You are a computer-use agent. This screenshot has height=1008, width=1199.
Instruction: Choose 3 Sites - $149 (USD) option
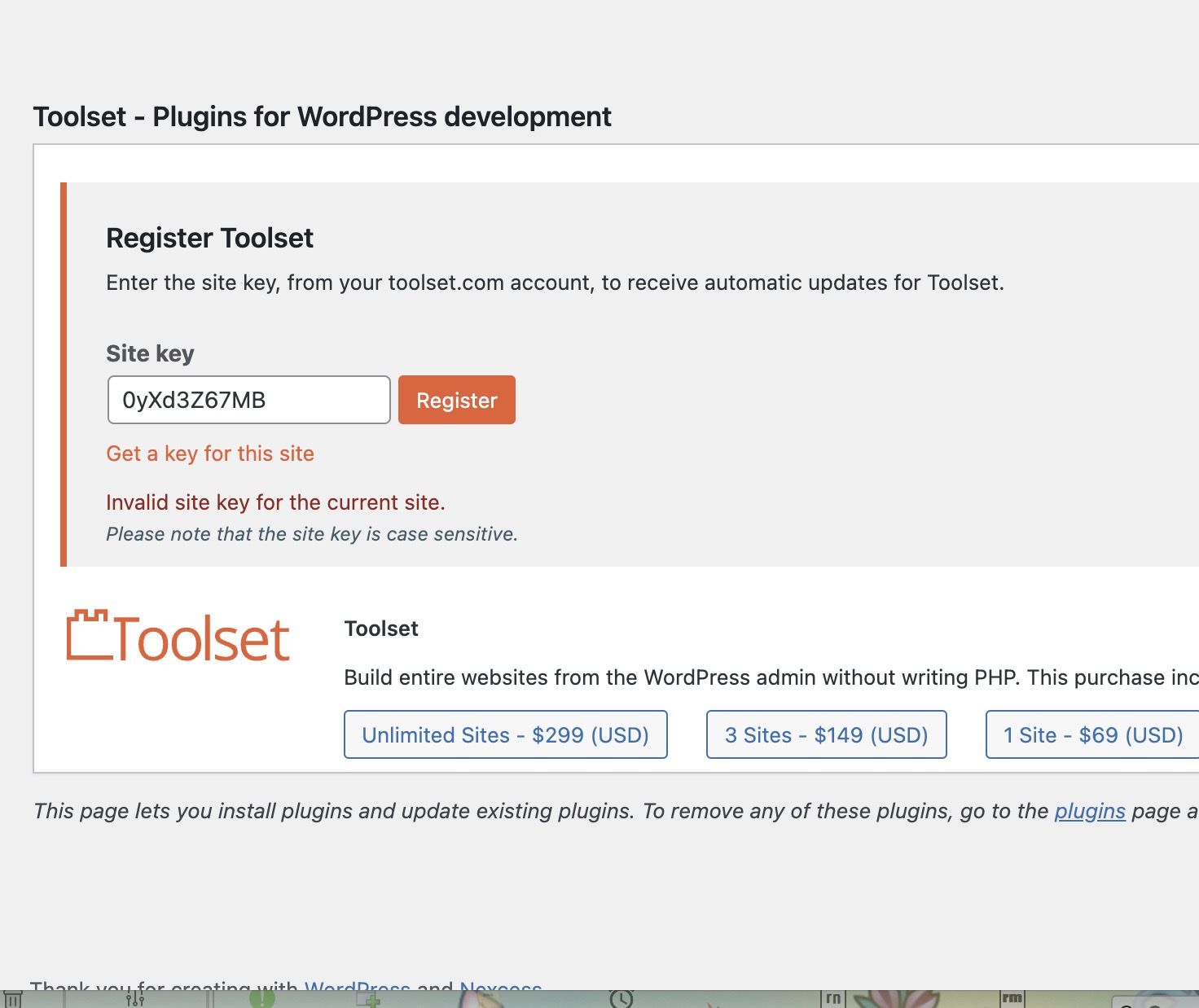tap(827, 734)
